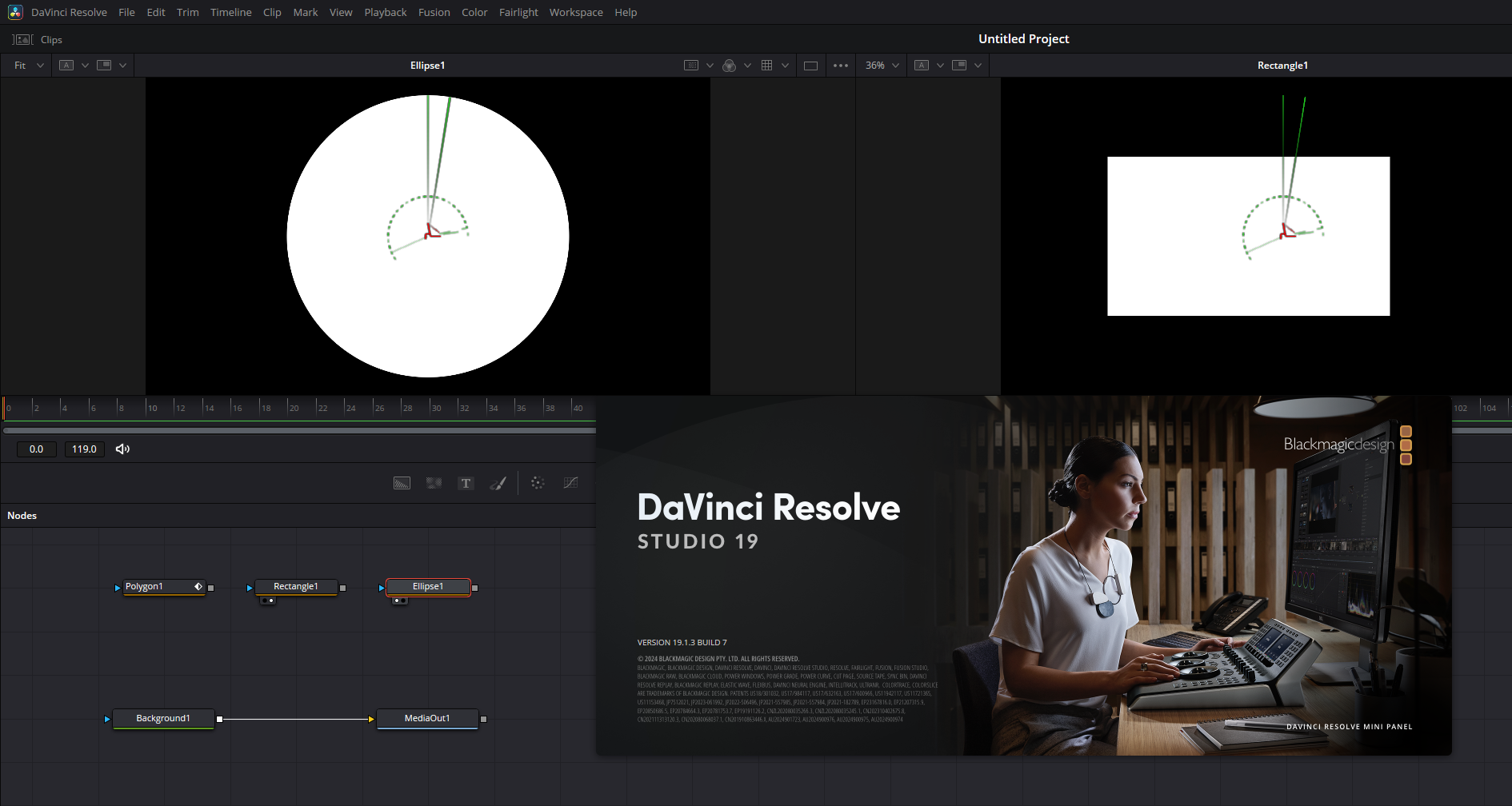Expand split buffer chevron in Rectangle1 viewer

point(978,66)
